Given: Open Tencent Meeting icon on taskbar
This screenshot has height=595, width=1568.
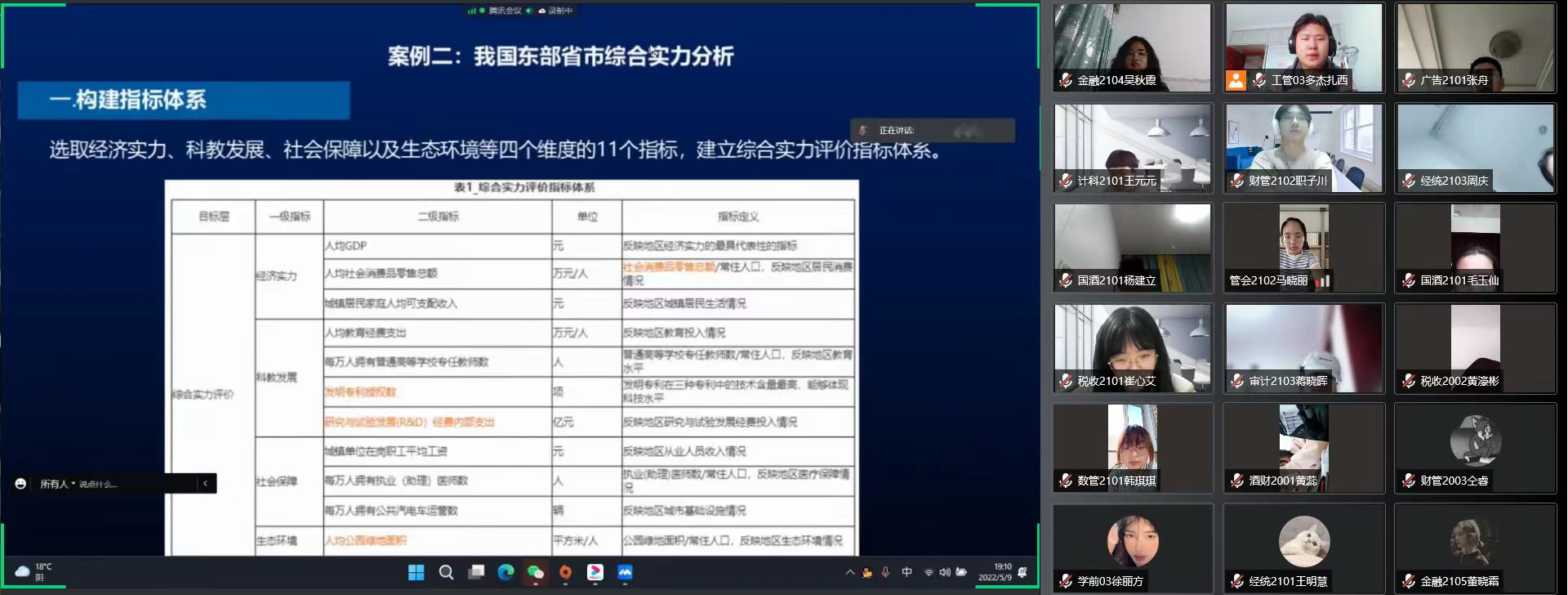Looking at the screenshot, I should (625, 572).
